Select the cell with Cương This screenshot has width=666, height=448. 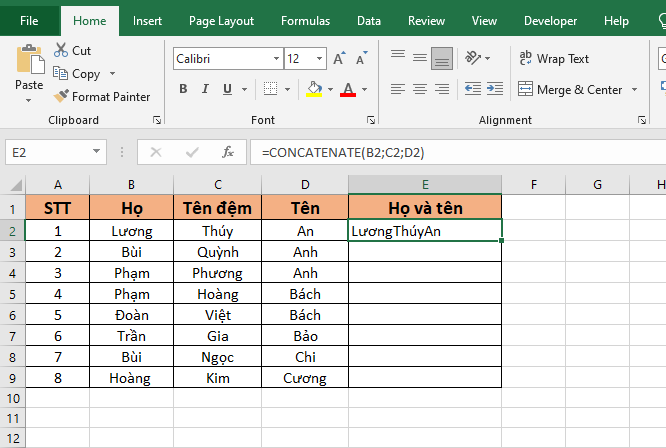305,378
